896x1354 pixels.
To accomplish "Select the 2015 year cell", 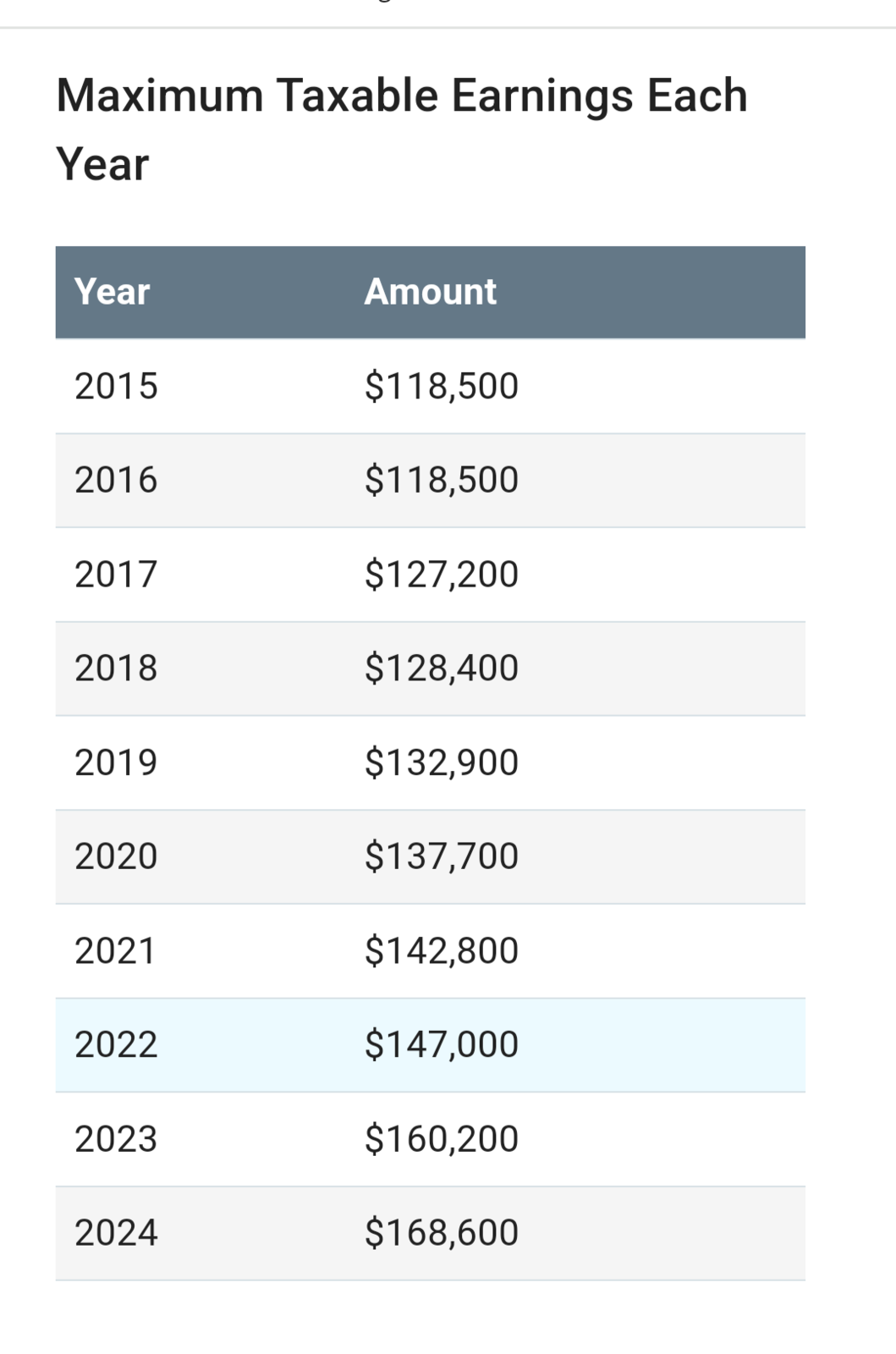I will coord(116,386).
